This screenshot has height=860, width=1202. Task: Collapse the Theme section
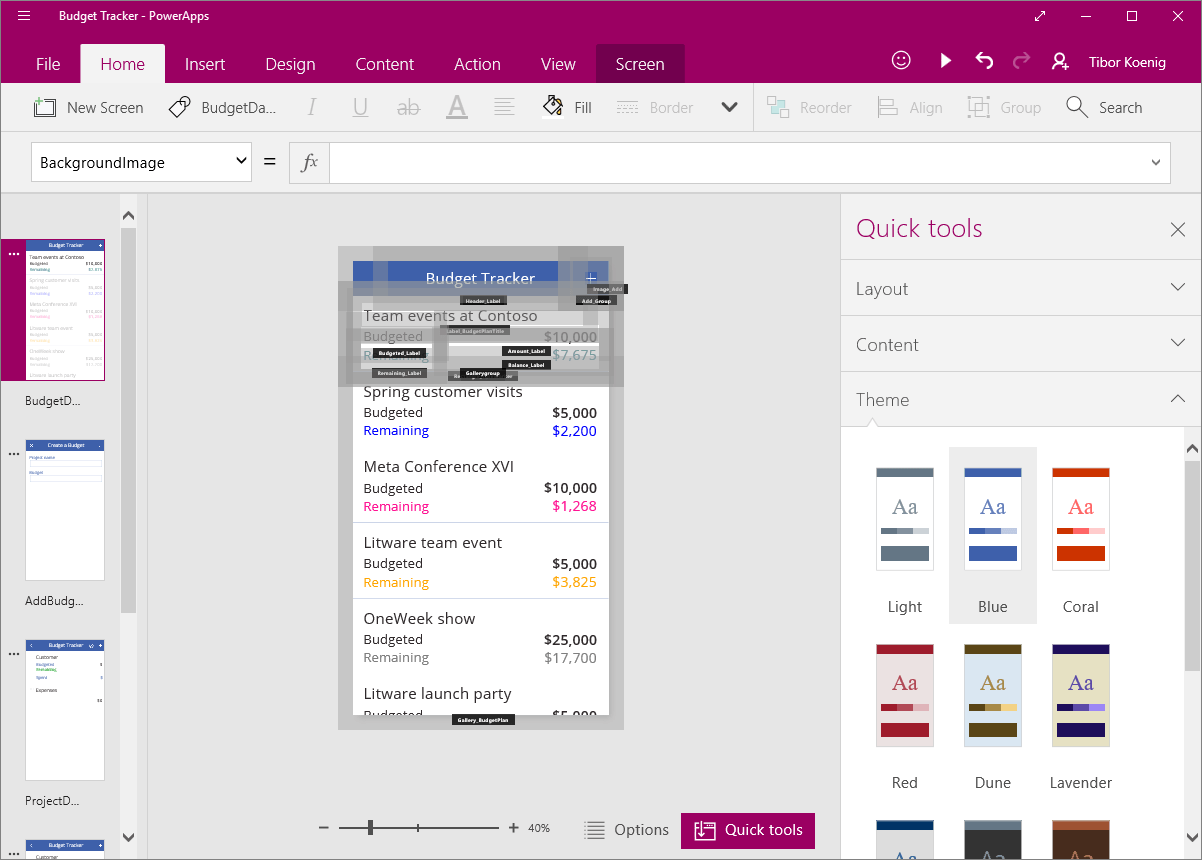1021,399
